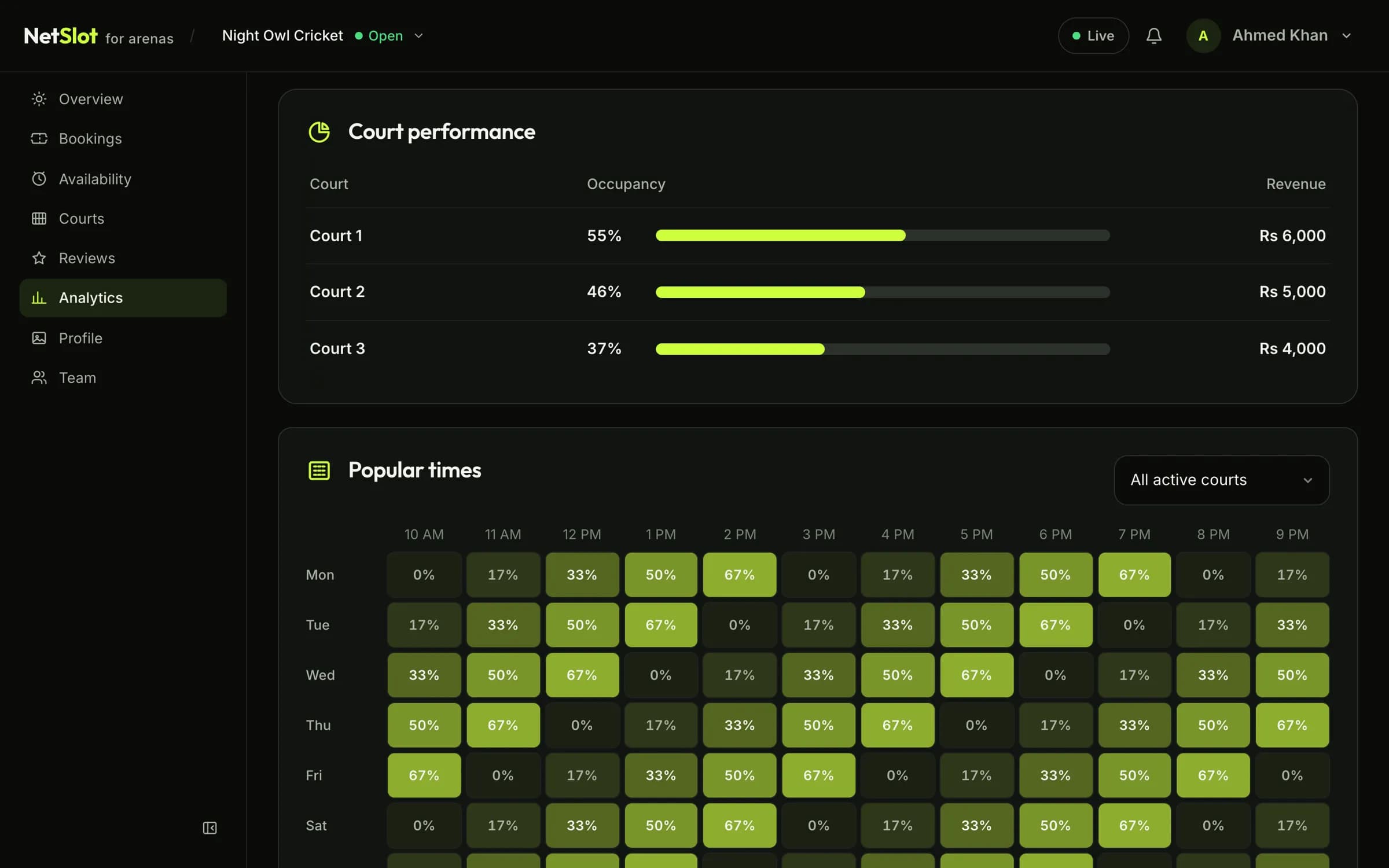Click the Wed 9 PM 50% cell
Image resolution: width=1389 pixels, height=868 pixels.
tap(1292, 675)
